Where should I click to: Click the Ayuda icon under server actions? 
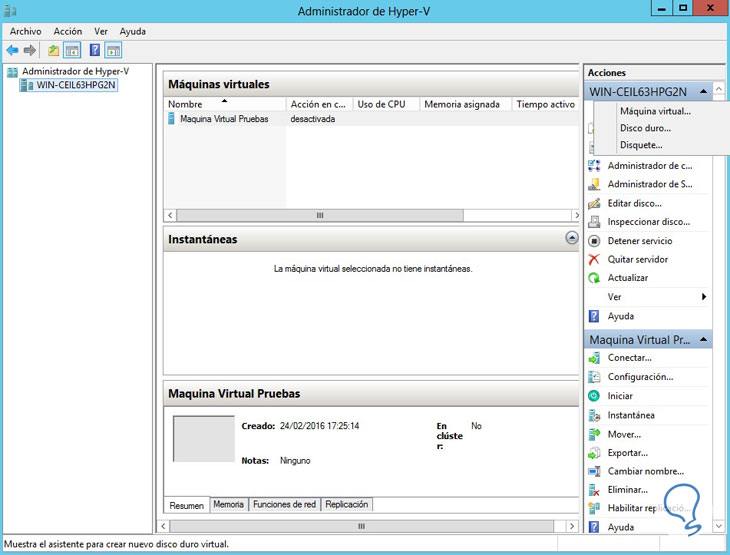[594, 316]
